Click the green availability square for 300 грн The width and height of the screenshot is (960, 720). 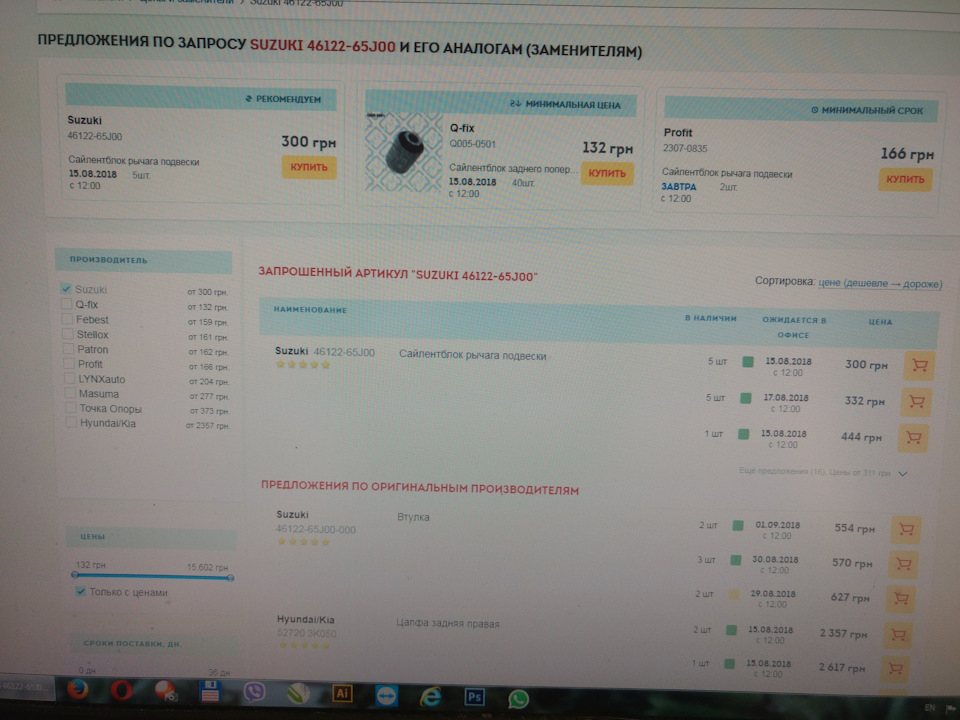pos(748,362)
